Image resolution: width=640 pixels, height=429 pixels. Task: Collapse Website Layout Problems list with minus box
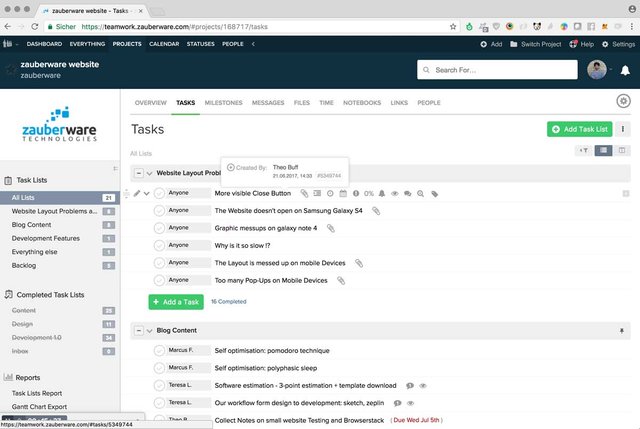(x=139, y=173)
